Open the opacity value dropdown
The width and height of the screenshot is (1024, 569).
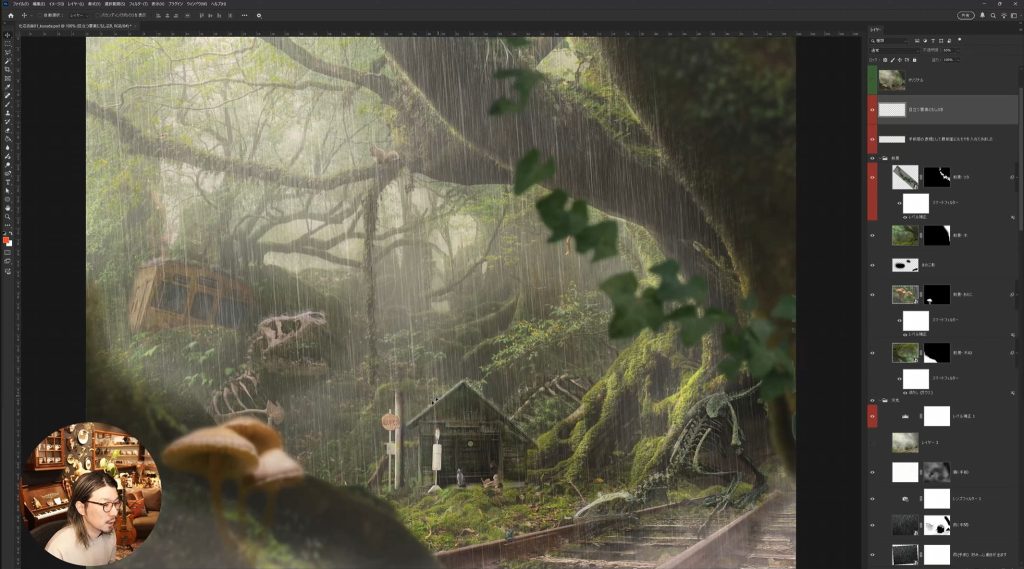pyautogui.click(x=957, y=50)
